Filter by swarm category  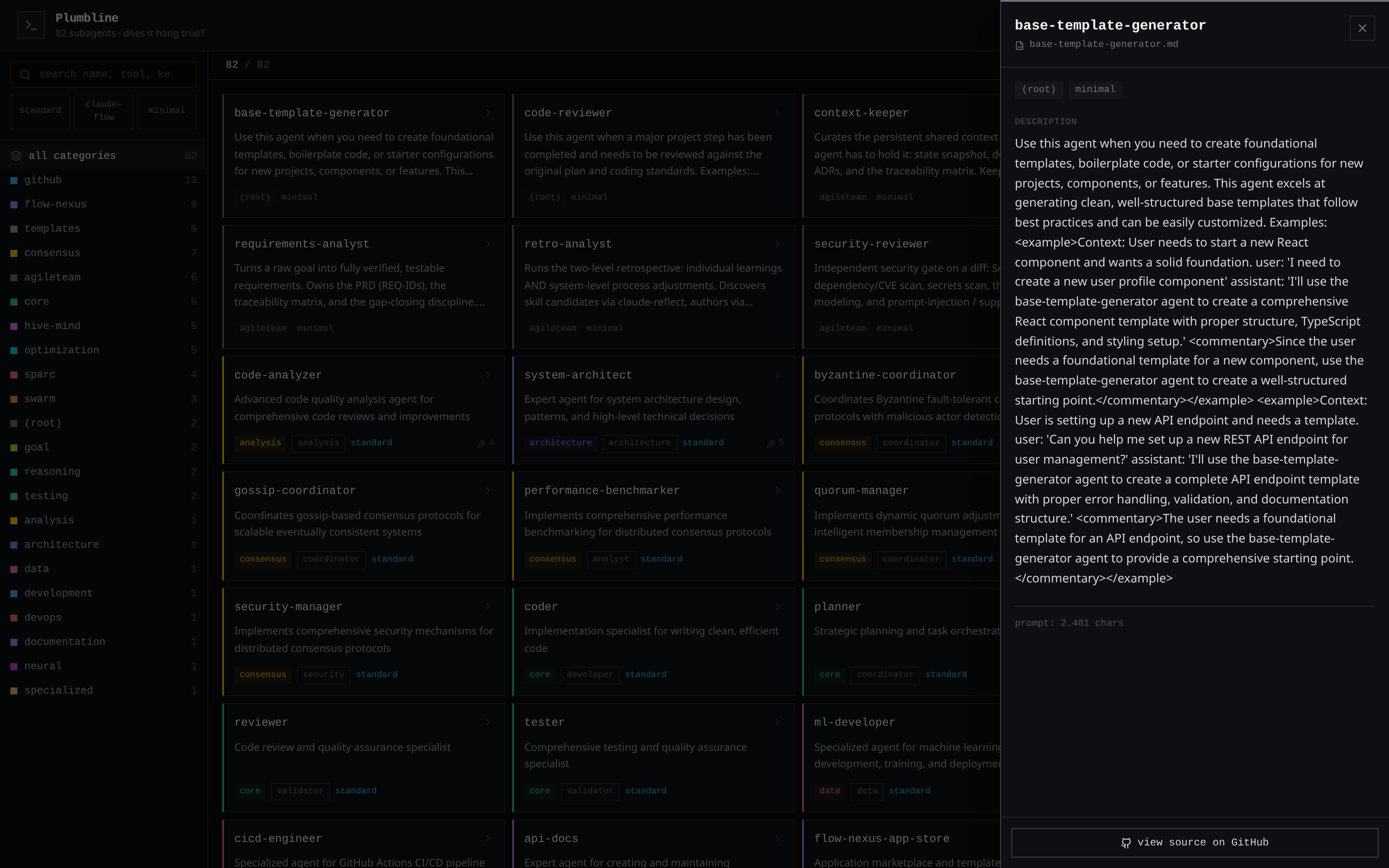tap(104, 399)
